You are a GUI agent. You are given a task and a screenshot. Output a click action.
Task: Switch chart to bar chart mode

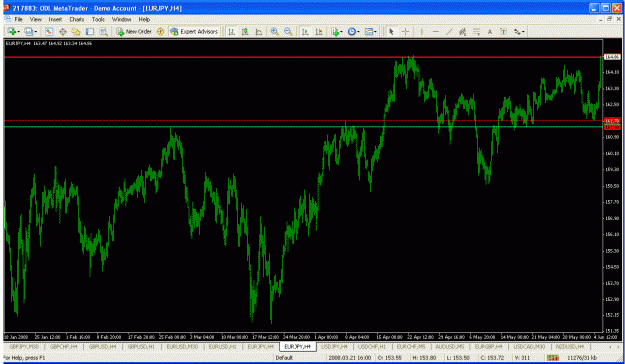(231, 31)
